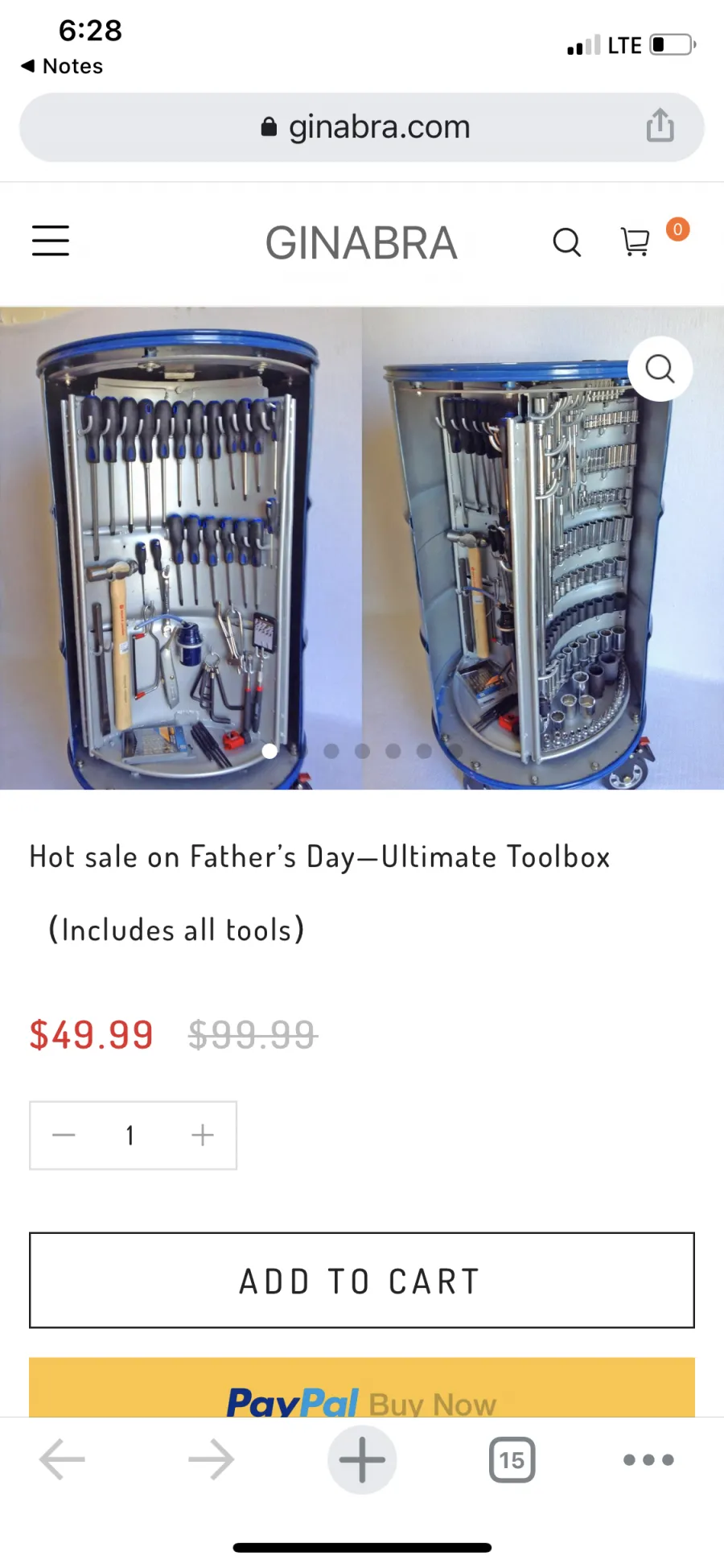Viewport: 724px width, 1568px height.
Task: Tap the share icon in address bar
Action: pos(660,126)
